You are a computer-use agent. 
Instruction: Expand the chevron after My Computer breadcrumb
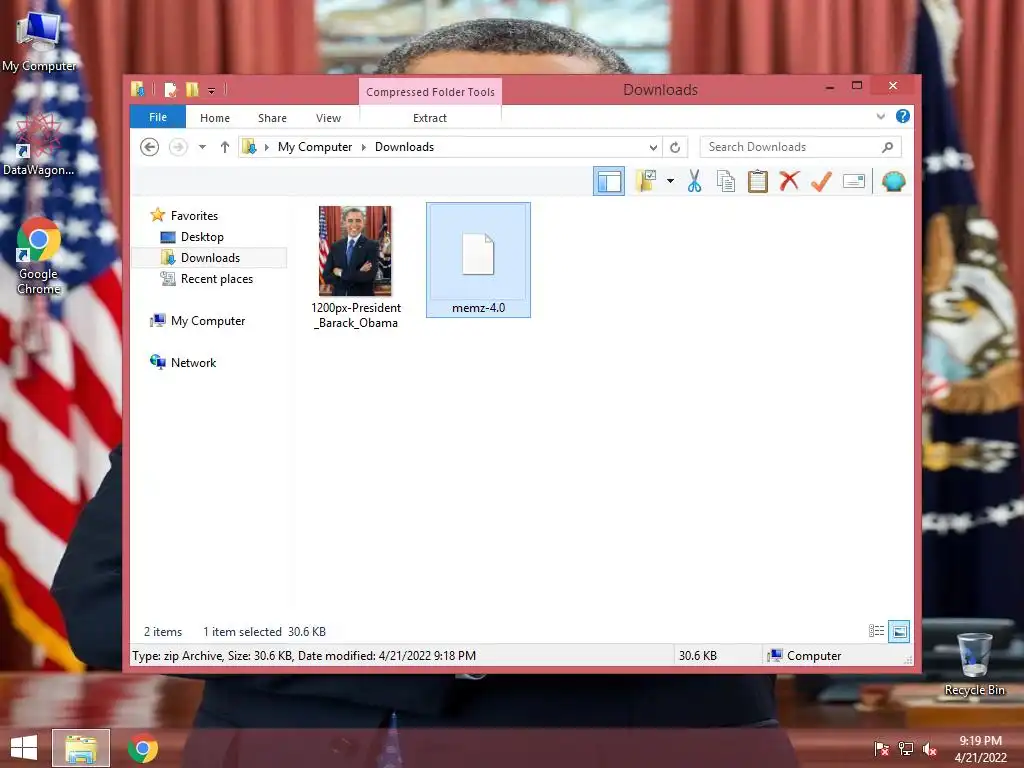tap(364, 147)
